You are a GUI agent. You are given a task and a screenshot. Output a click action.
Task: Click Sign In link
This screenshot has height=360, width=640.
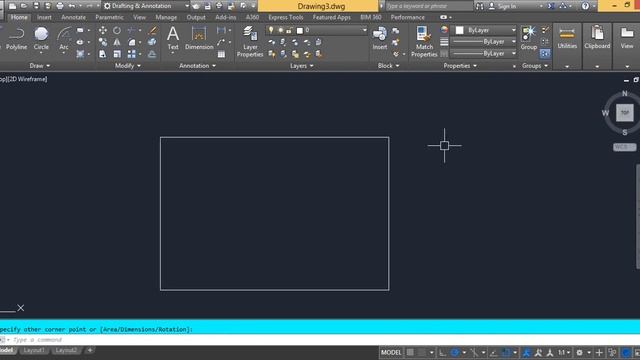click(x=507, y=6)
